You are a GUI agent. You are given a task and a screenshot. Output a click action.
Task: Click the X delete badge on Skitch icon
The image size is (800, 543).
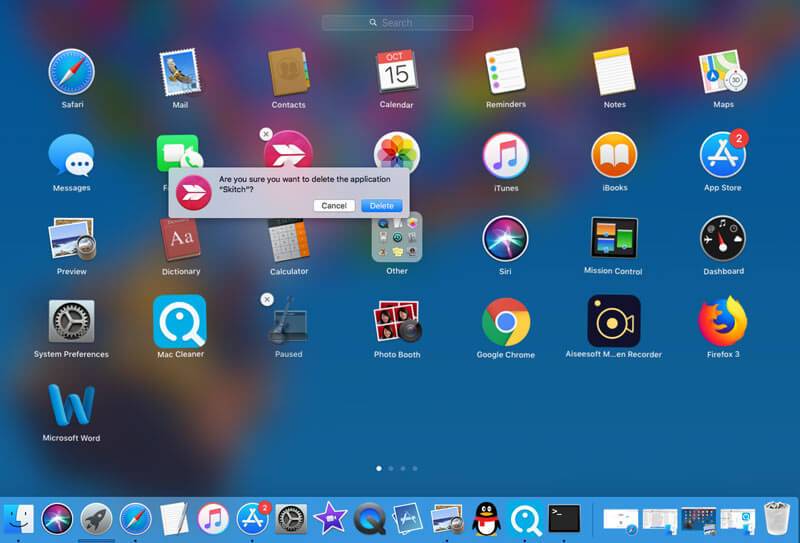click(265, 133)
